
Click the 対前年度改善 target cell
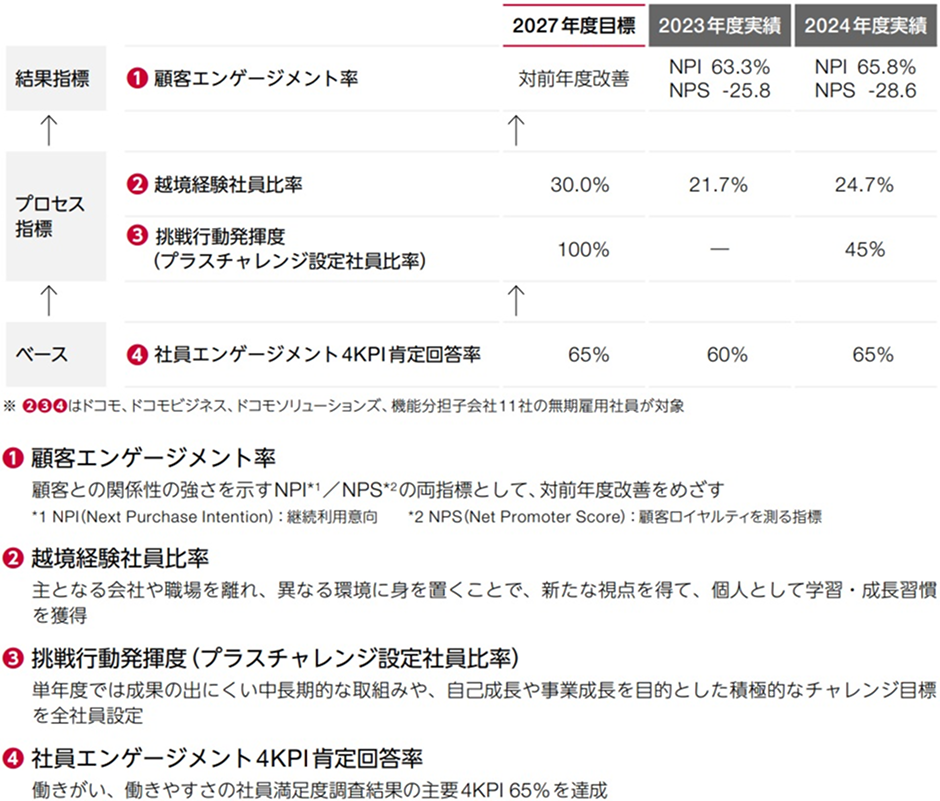[x=574, y=79]
